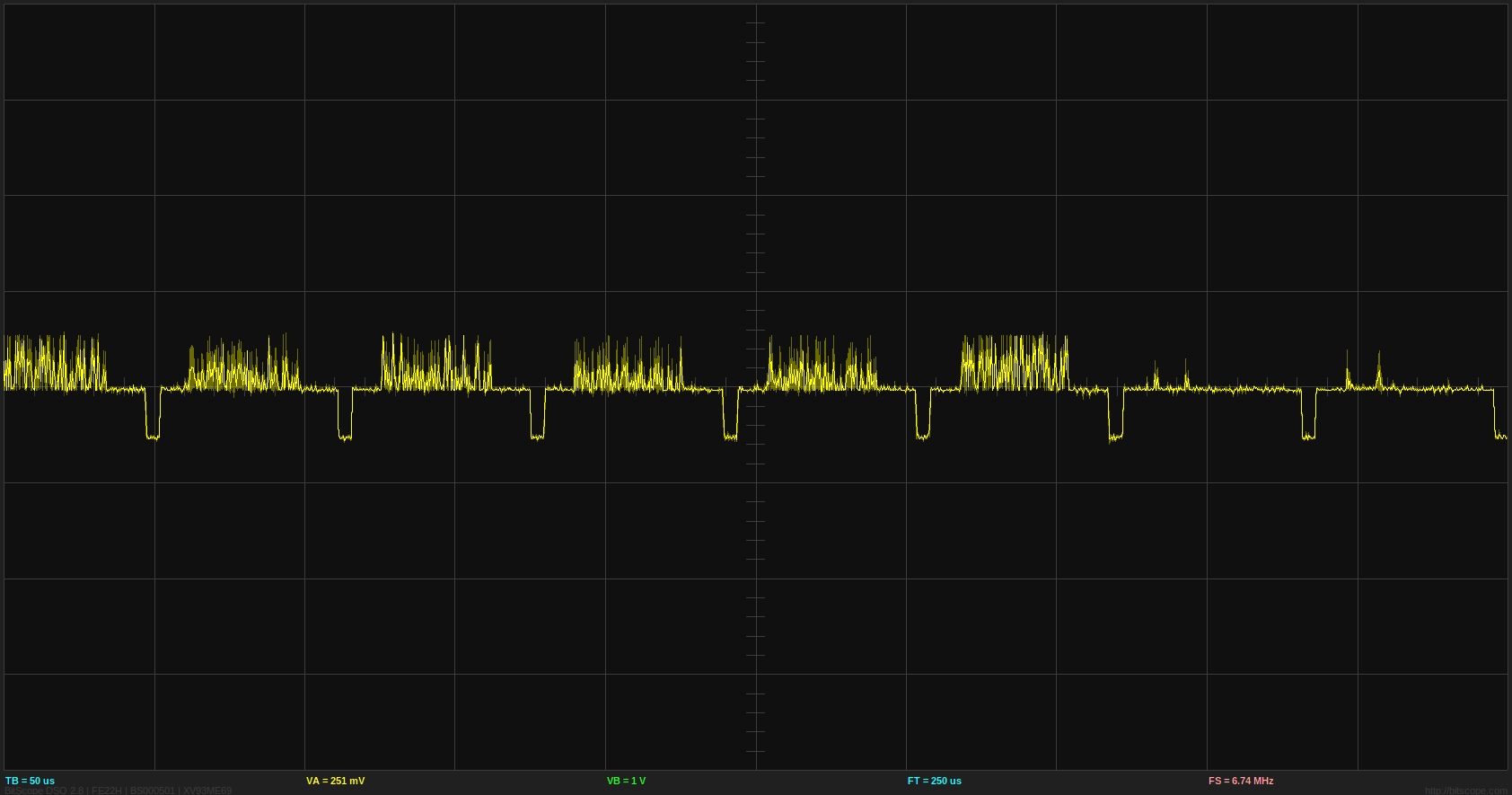The image size is (1512, 795).
Task: Click the green VB = 1 V label
Action: pyautogui.click(x=626, y=781)
